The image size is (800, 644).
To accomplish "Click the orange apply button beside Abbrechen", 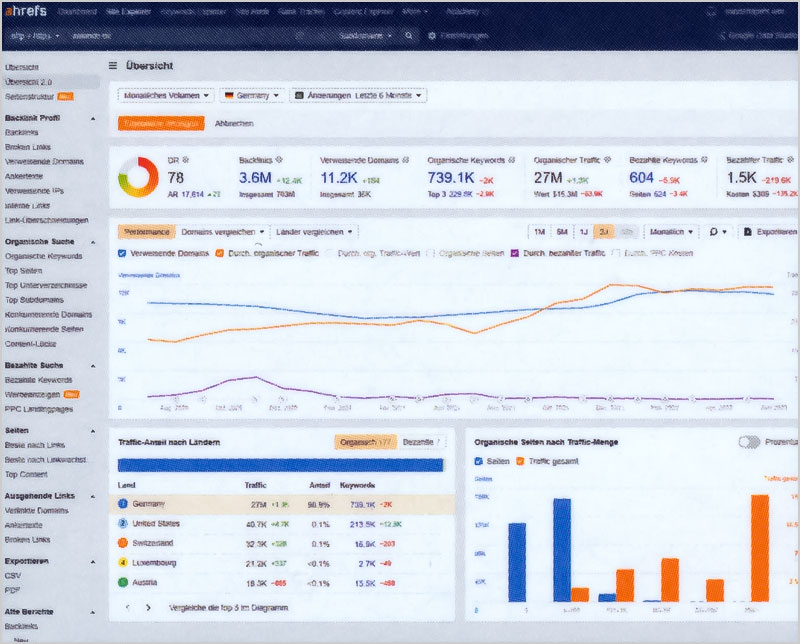I will point(161,123).
